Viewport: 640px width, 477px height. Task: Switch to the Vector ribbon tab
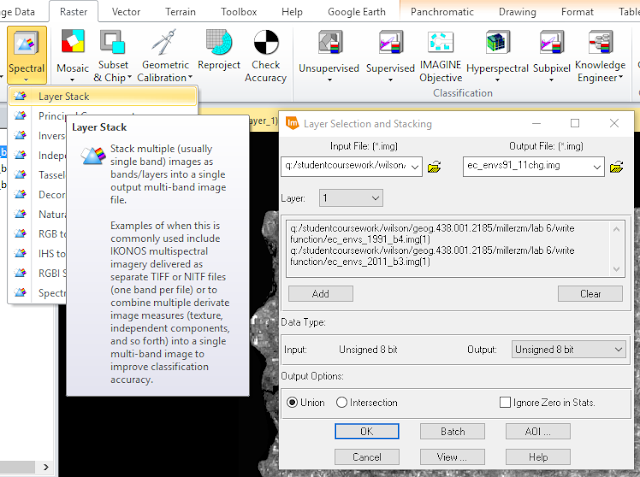point(126,12)
